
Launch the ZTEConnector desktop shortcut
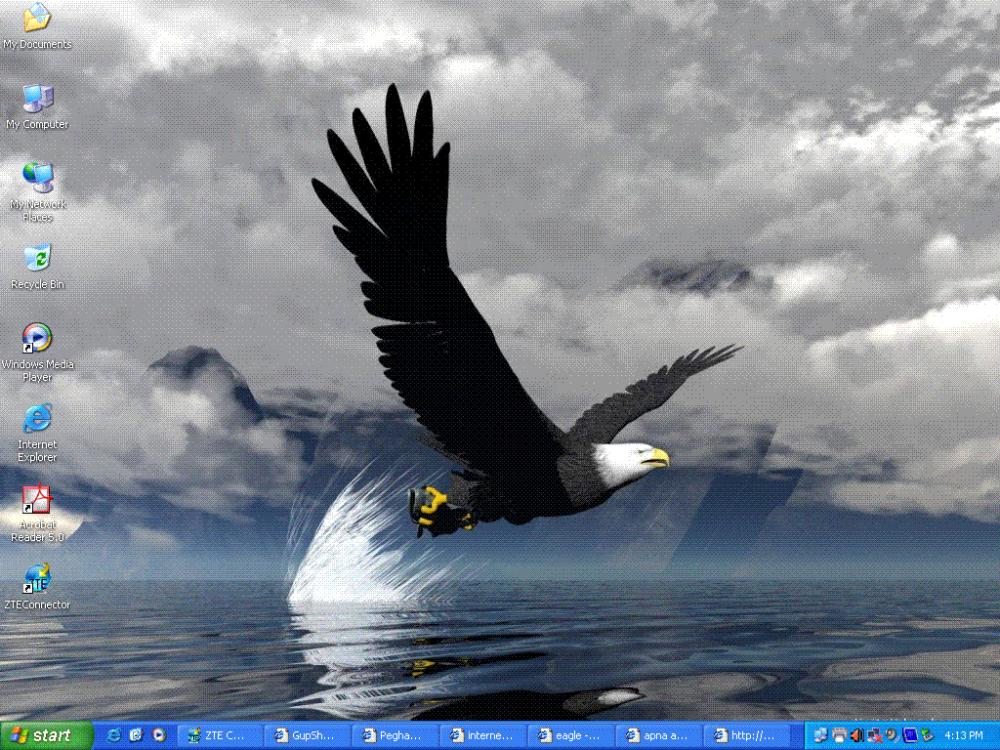pyautogui.click(x=37, y=579)
